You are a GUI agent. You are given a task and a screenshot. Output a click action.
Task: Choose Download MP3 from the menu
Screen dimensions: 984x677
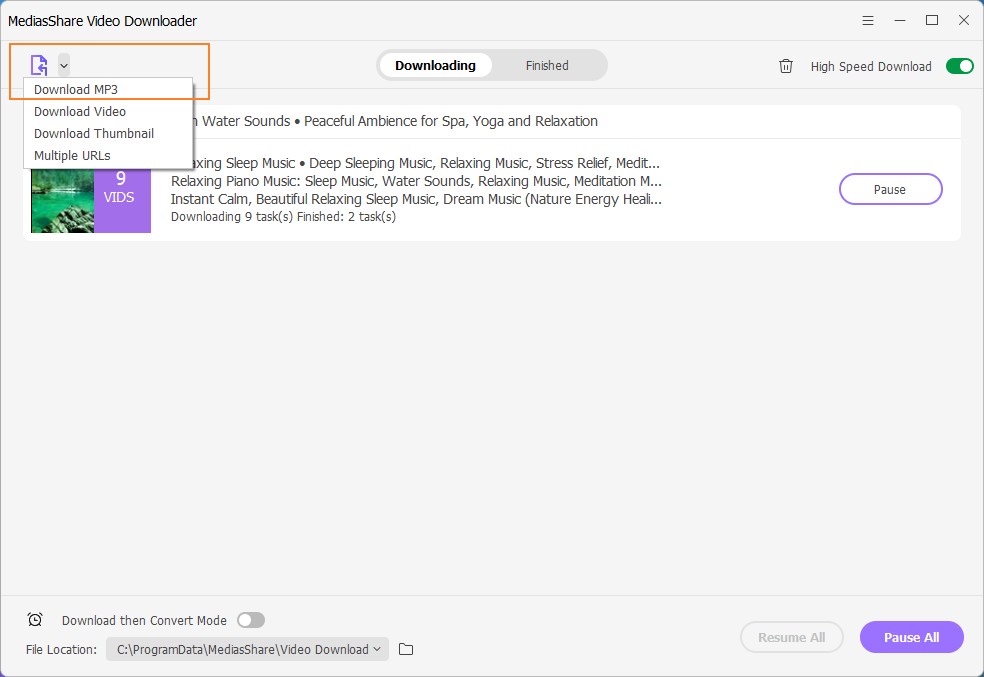pos(76,90)
